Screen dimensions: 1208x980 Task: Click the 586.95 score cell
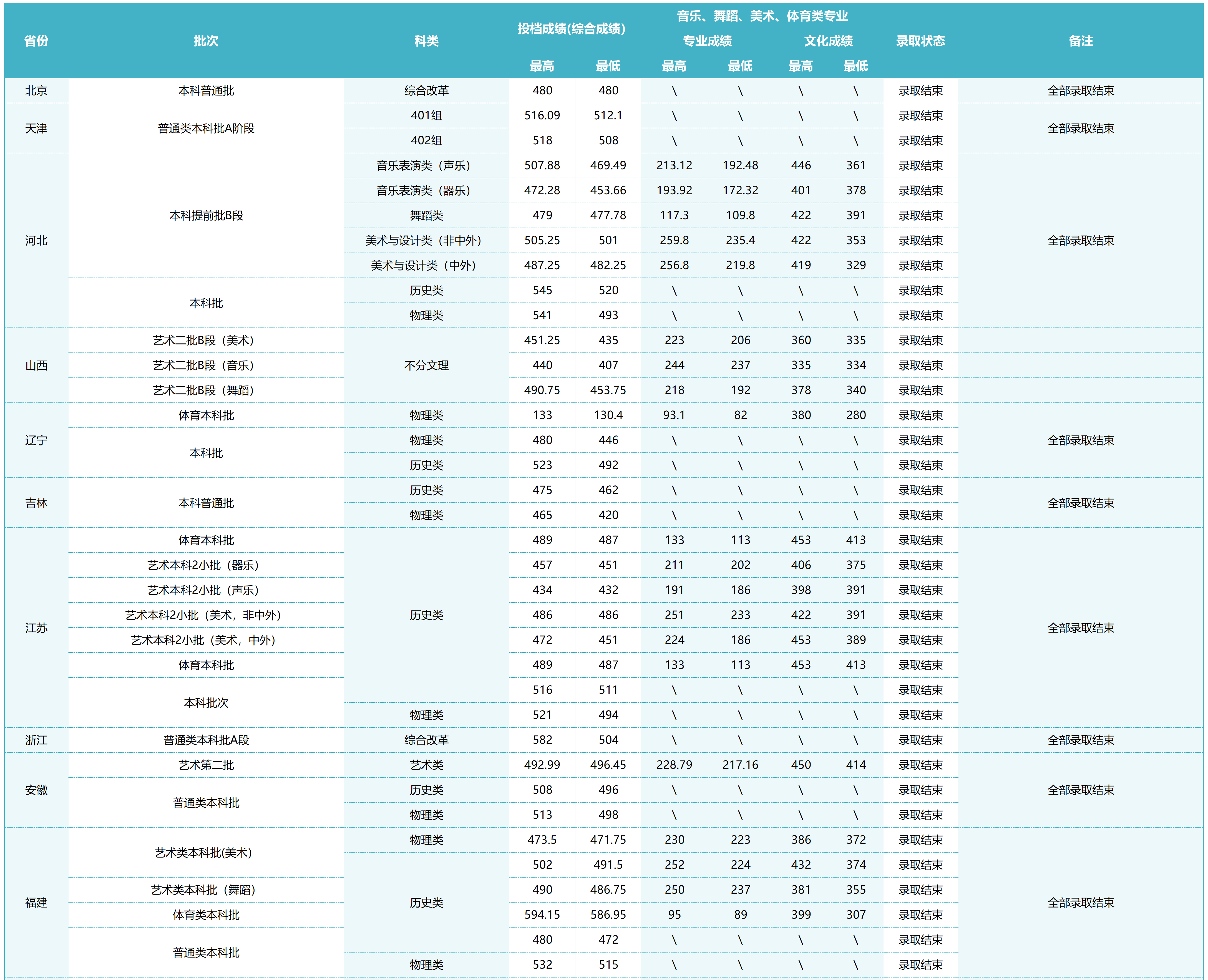pos(608,915)
